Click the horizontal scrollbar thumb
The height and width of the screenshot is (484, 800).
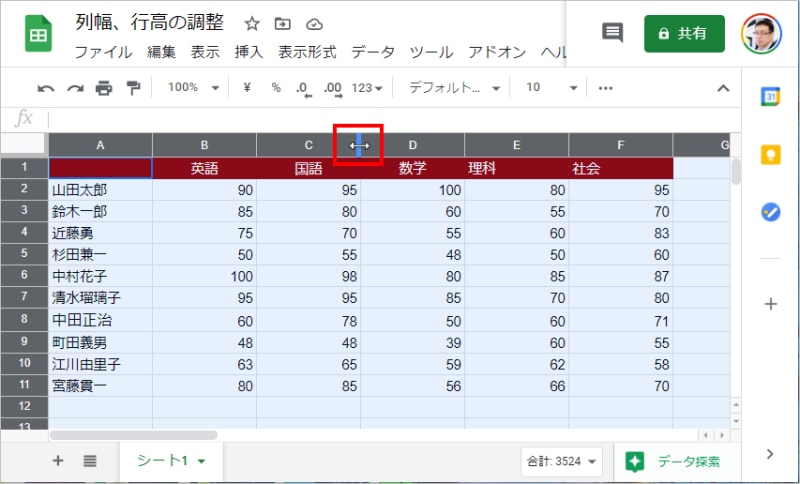pos(134,435)
